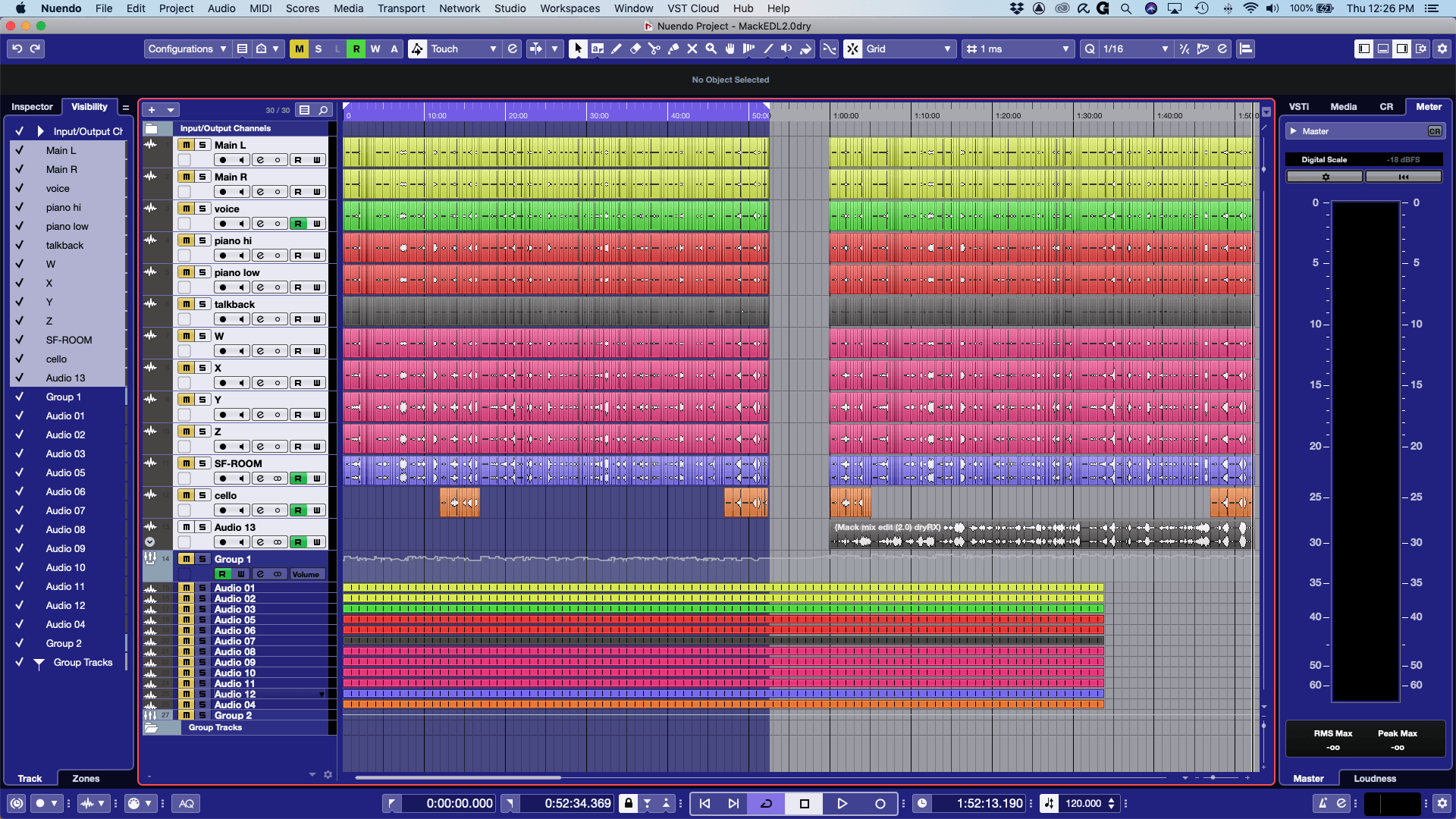The image size is (1456, 819).
Task: Click the Snap on/off icon
Action: 852,49
